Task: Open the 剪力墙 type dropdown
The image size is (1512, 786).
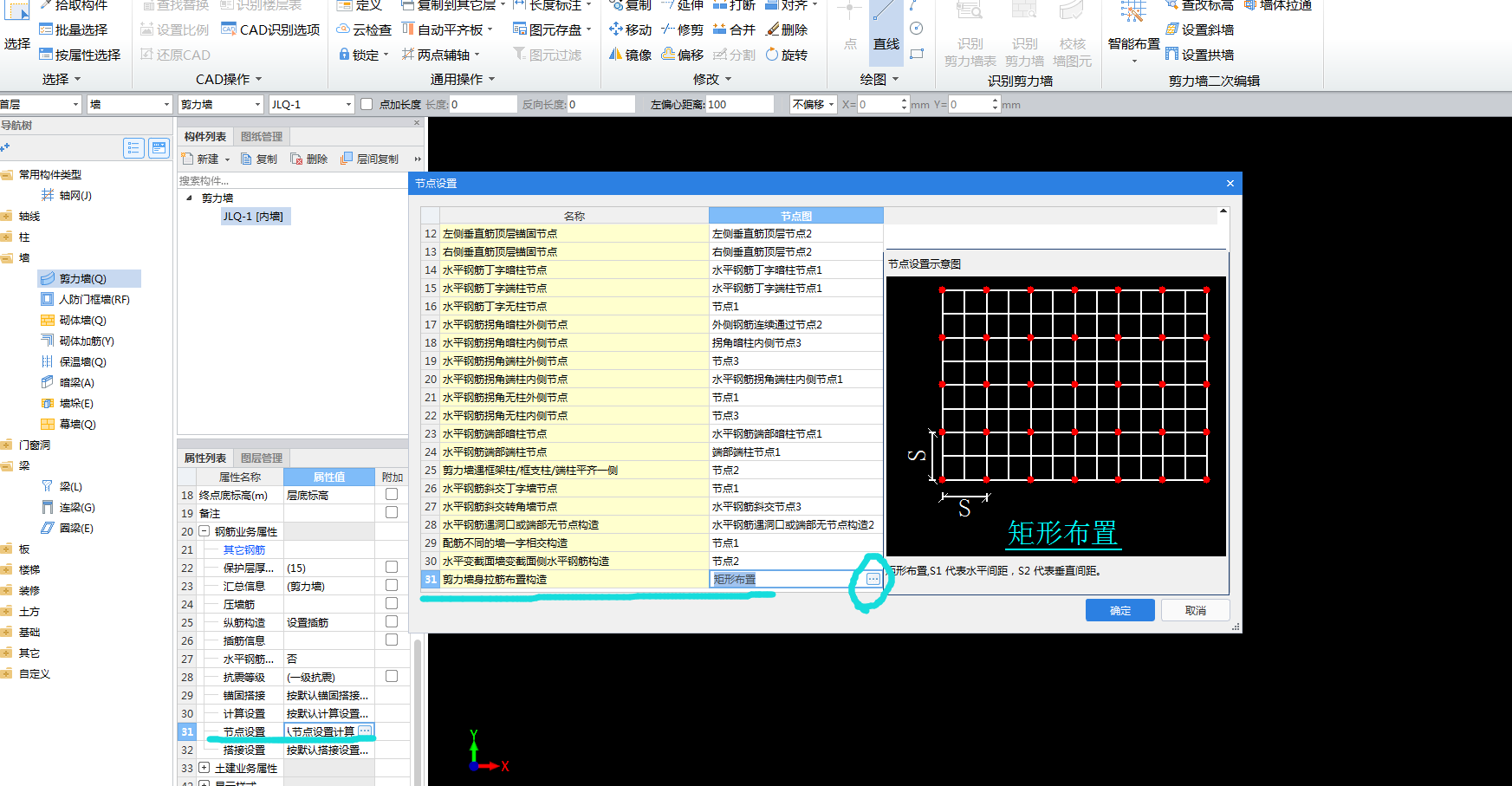Action: click(219, 104)
